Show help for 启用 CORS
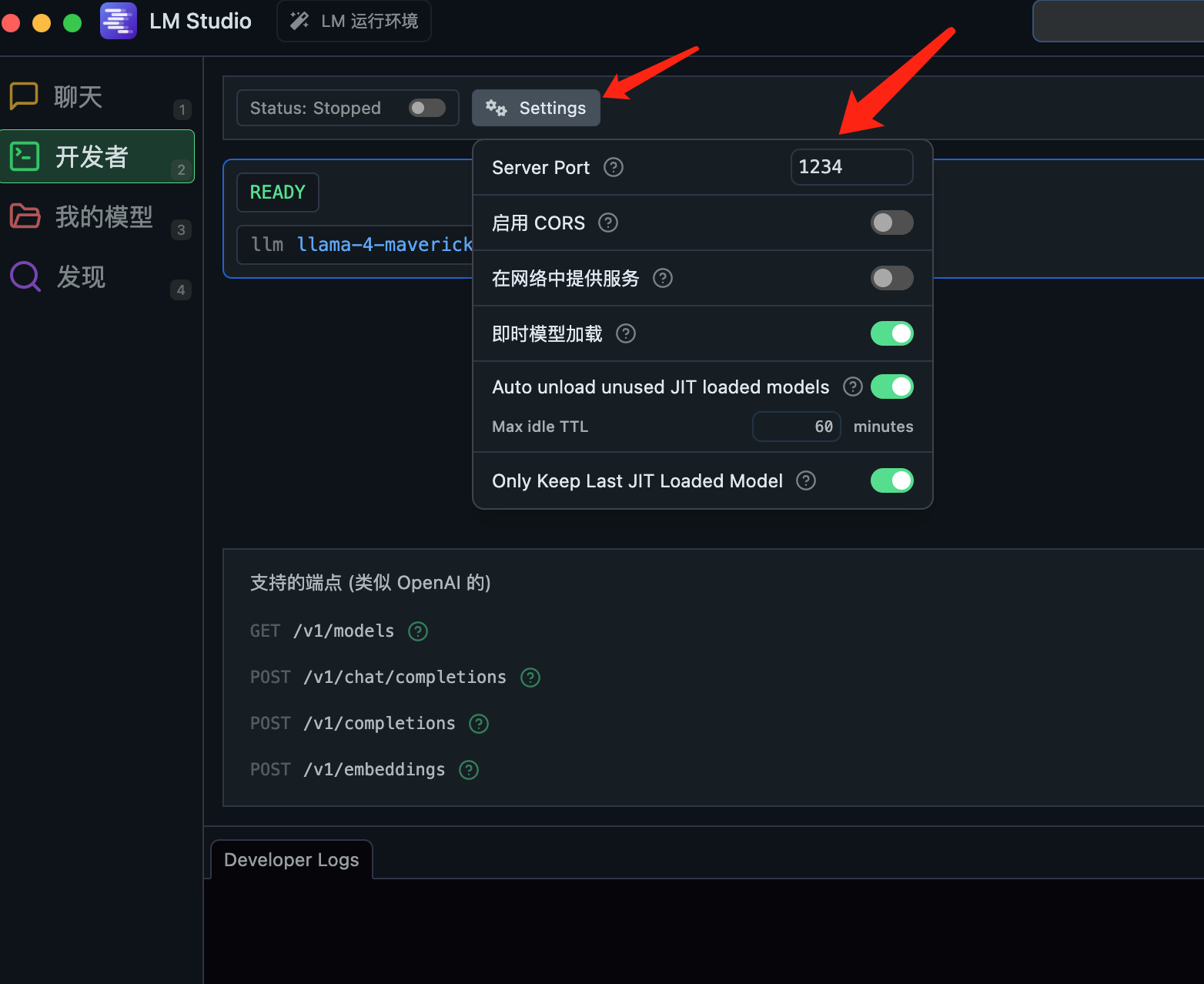Screen dimensions: 1204x984 [608, 223]
